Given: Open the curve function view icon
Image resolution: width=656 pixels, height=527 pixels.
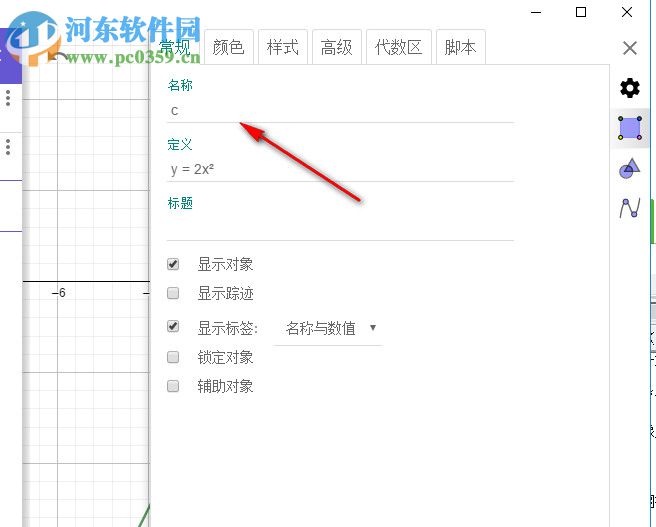Looking at the screenshot, I should click(x=630, y=207).
